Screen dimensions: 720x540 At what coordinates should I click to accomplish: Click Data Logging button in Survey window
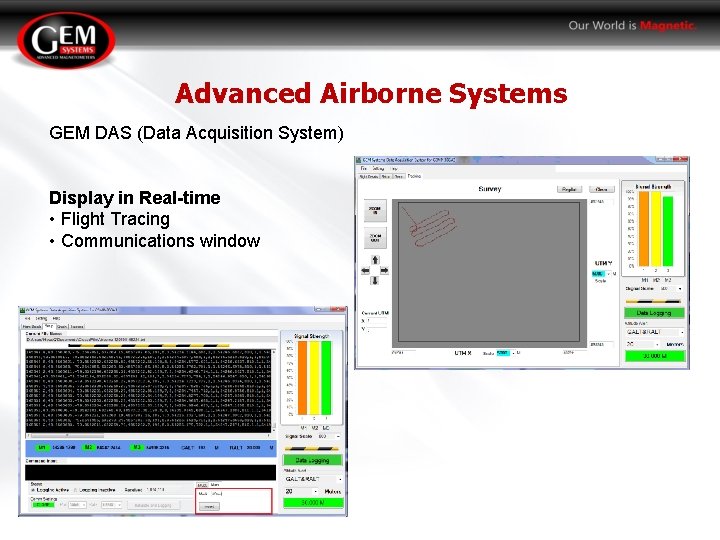point(654,313)
